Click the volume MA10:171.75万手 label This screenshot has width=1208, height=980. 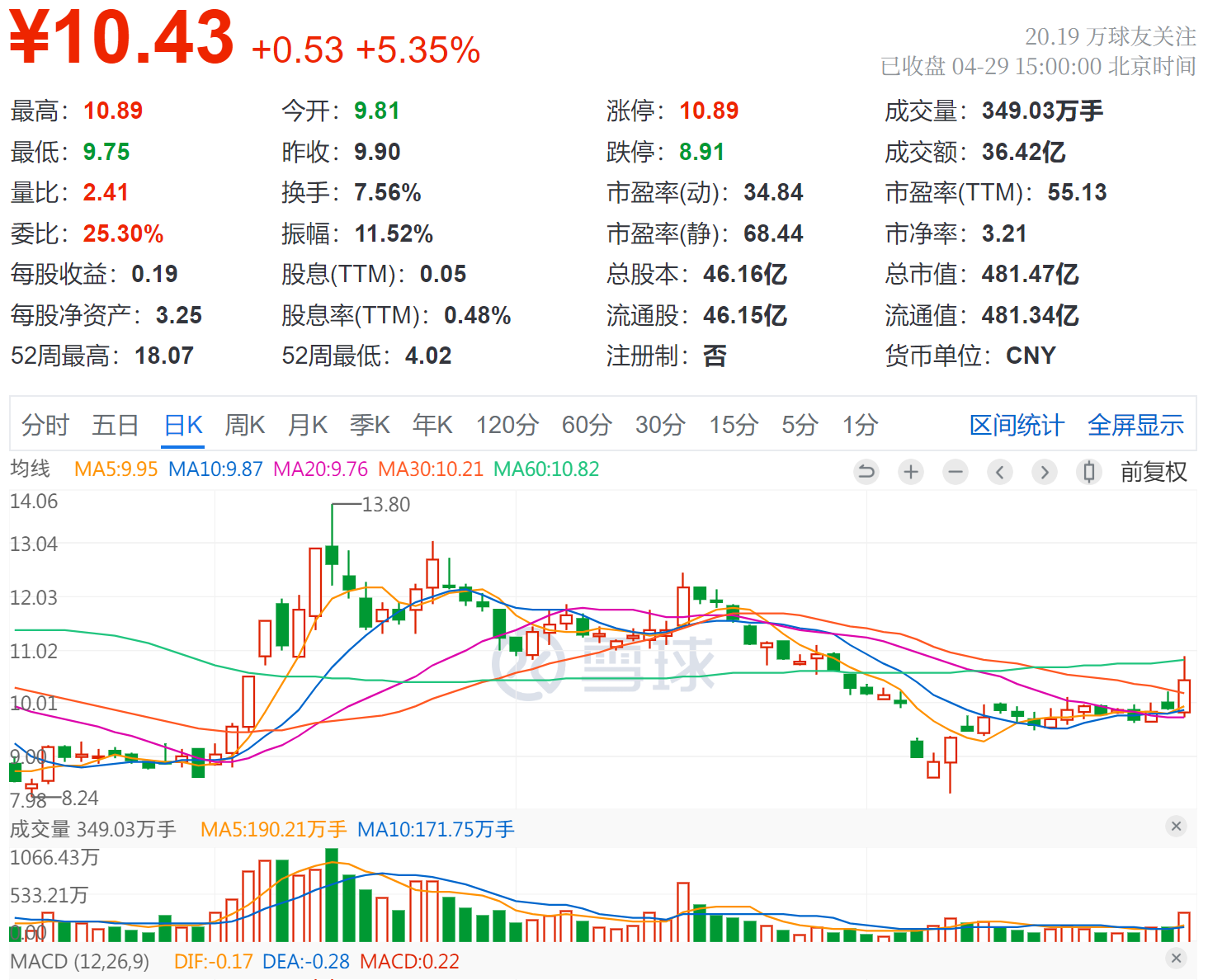[x=436, y=829]
